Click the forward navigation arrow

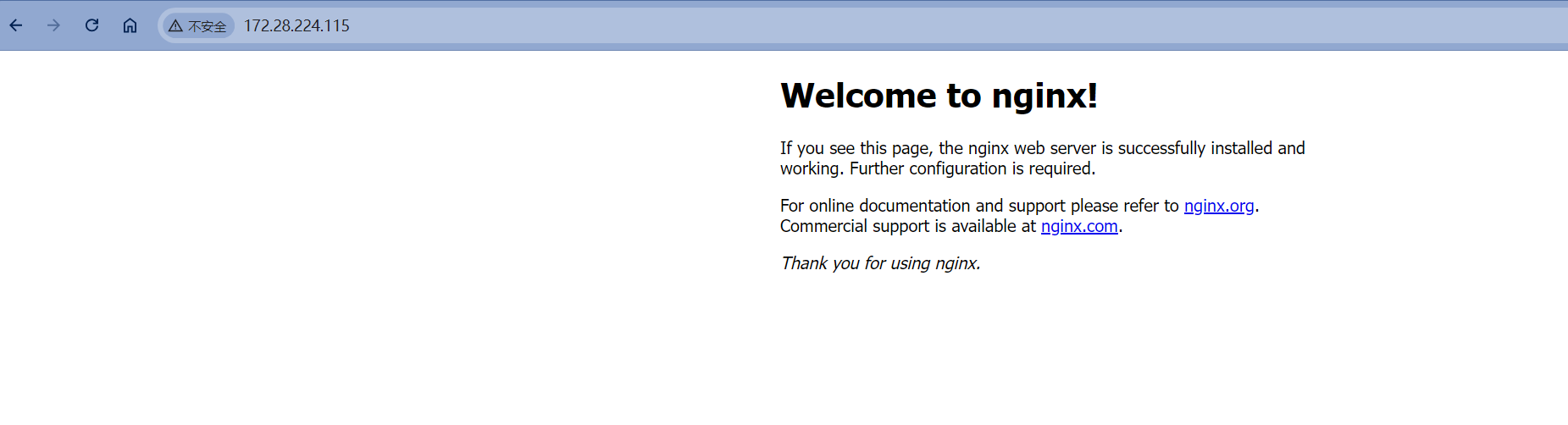(53, 25)
